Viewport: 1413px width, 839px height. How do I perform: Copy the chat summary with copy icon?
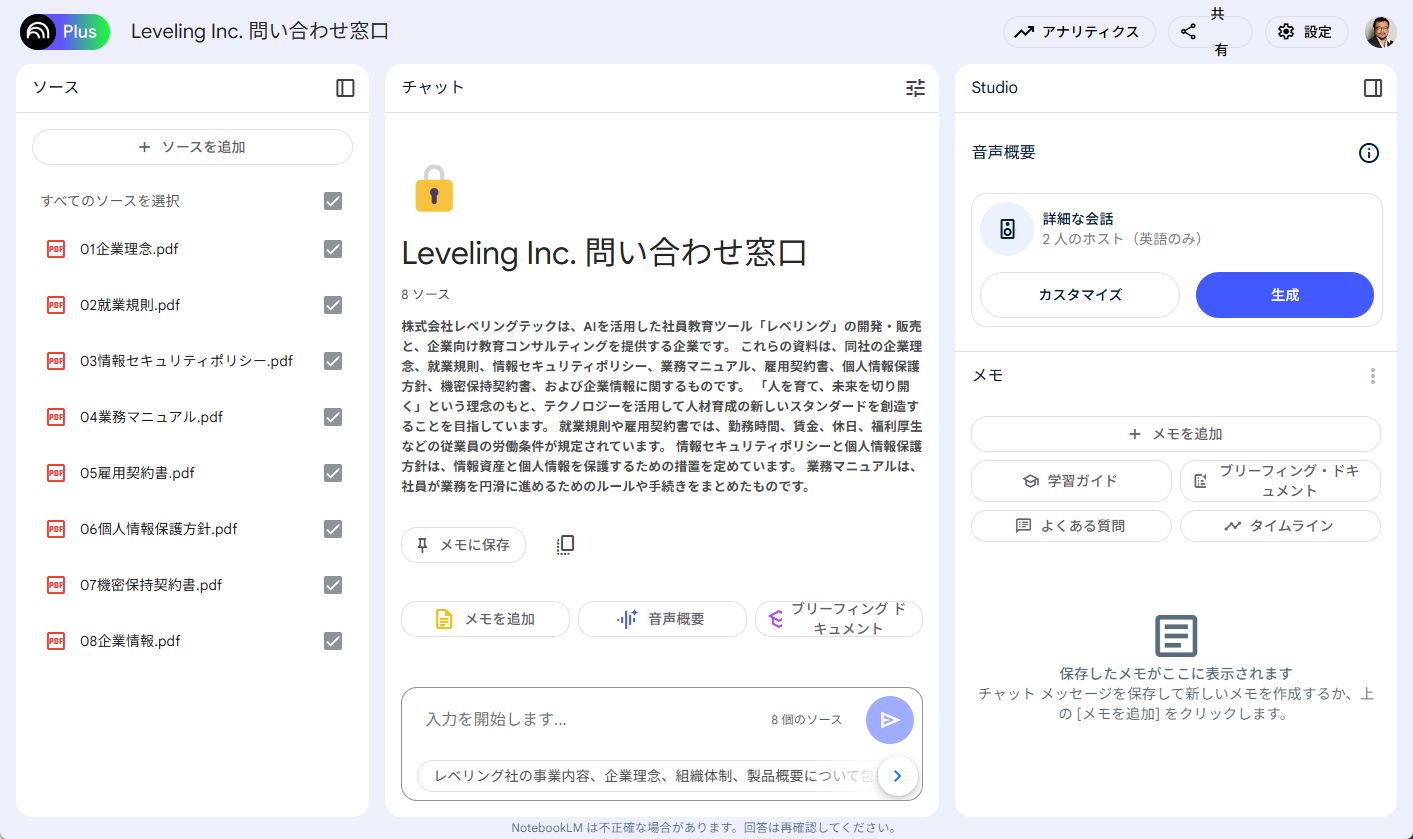(565, 544)
